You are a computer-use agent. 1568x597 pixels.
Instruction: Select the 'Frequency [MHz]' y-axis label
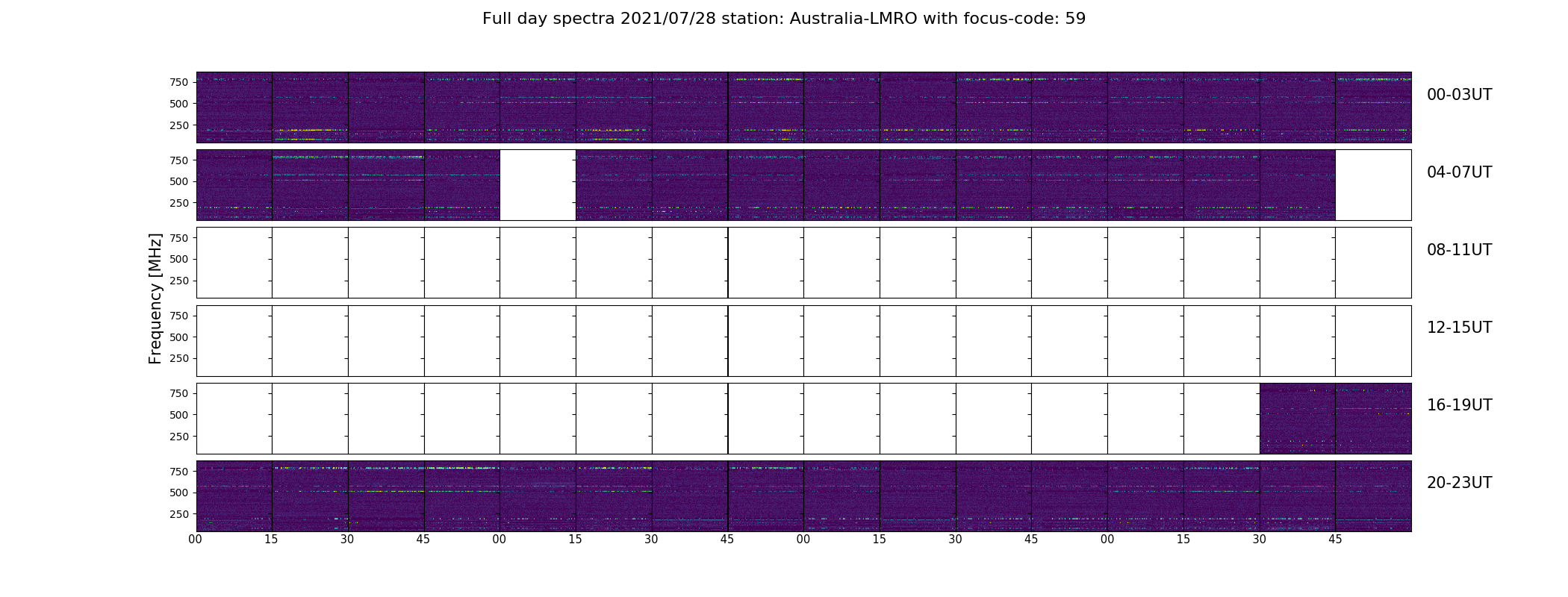(x=155, y=298)
